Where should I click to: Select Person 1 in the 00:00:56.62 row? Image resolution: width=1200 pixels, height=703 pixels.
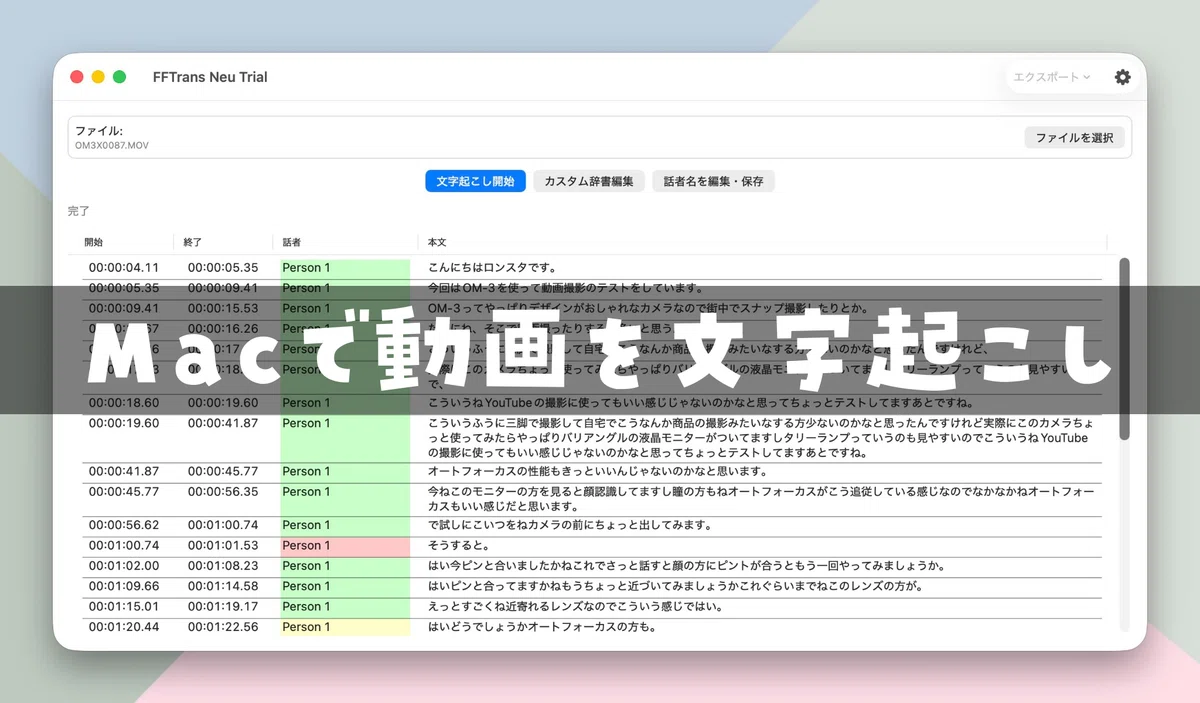pos(345,525)
